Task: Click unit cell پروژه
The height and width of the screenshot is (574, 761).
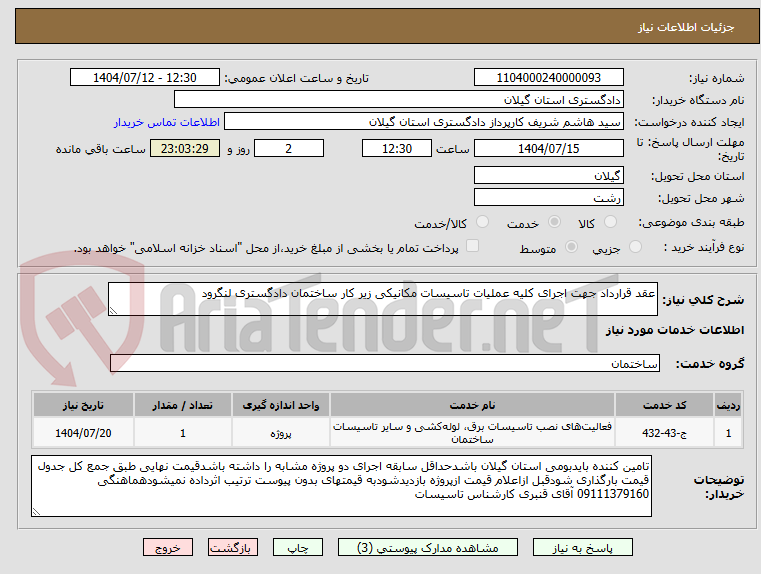Action: pos(281,433)
